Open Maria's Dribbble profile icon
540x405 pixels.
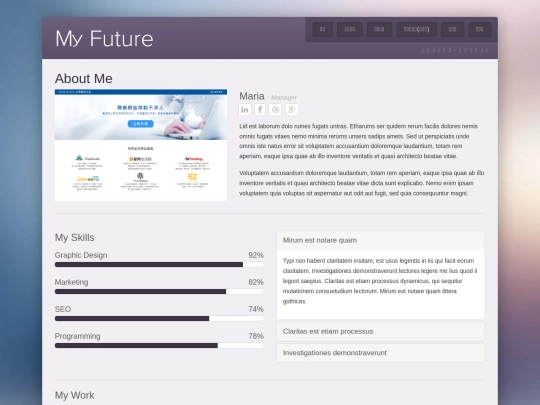click(275, 110)
